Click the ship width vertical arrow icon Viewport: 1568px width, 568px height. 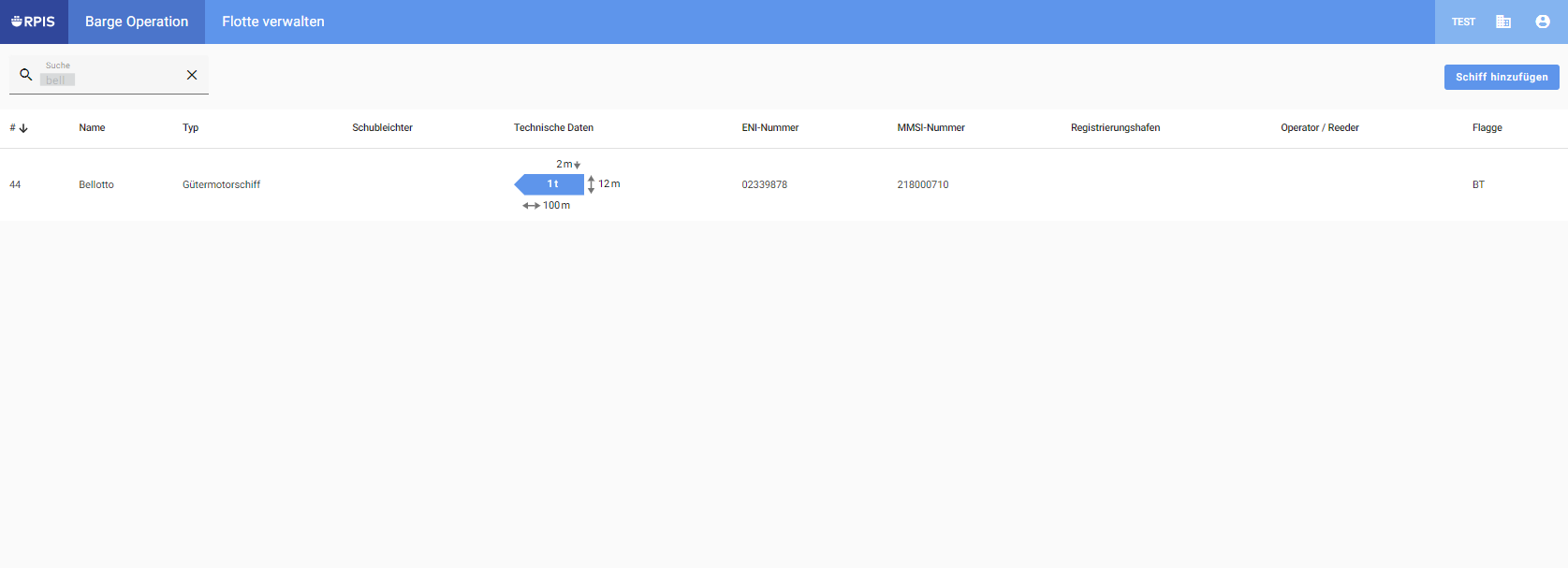click(591, 184)
